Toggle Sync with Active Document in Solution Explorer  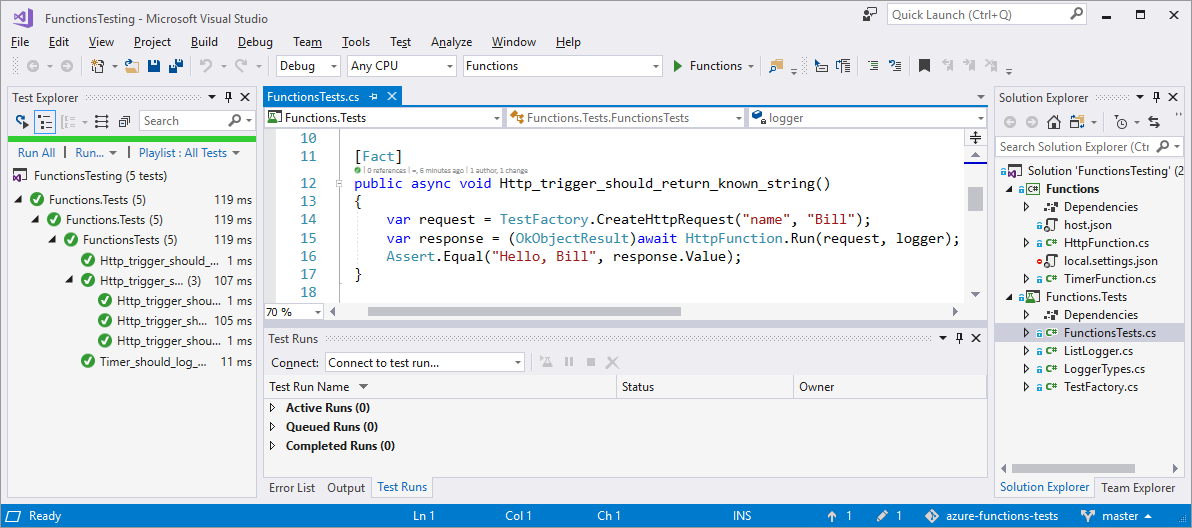tap(1154, 122)
